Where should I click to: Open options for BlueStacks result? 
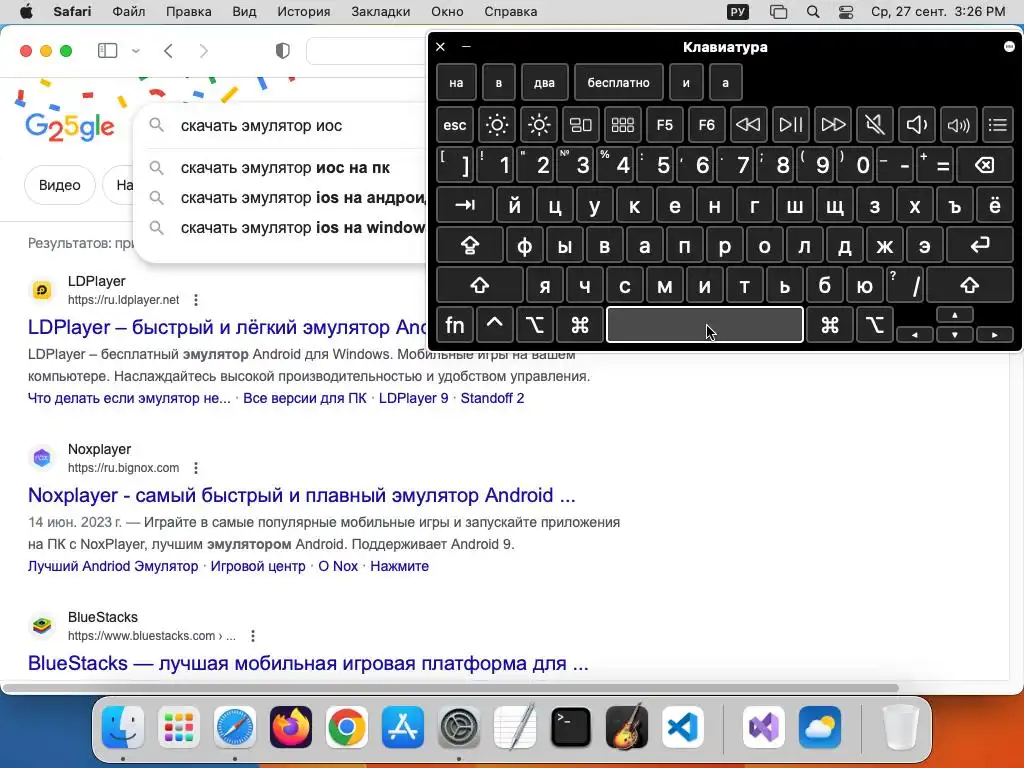tap(253, 635)
